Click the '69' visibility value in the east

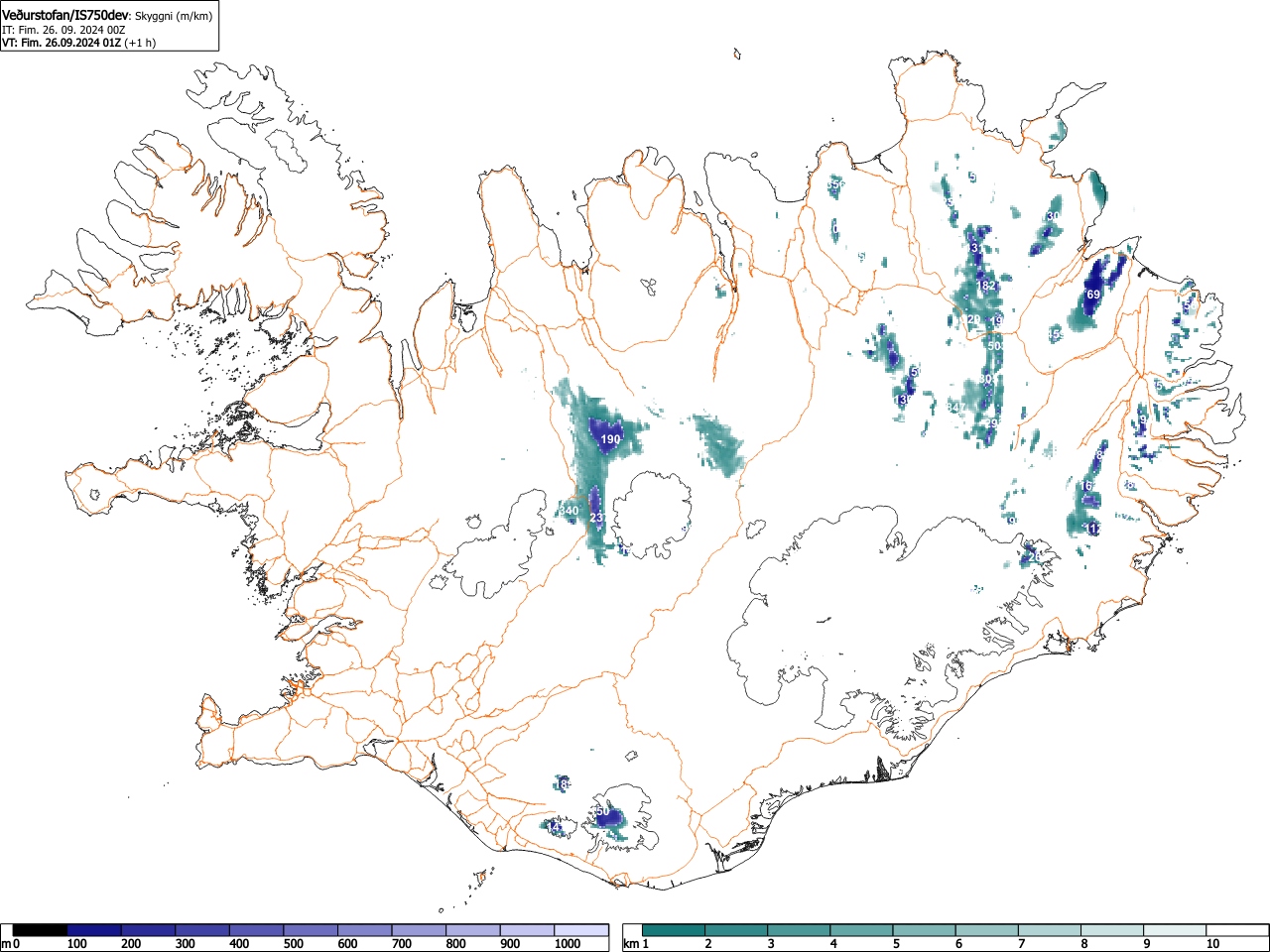[x=1093, y=295]
